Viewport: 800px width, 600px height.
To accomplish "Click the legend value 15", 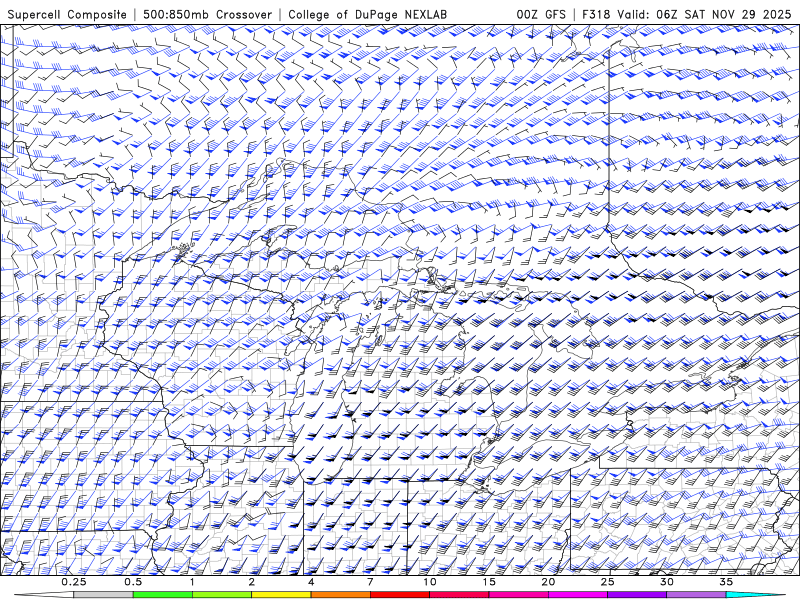I will [489, 582].
